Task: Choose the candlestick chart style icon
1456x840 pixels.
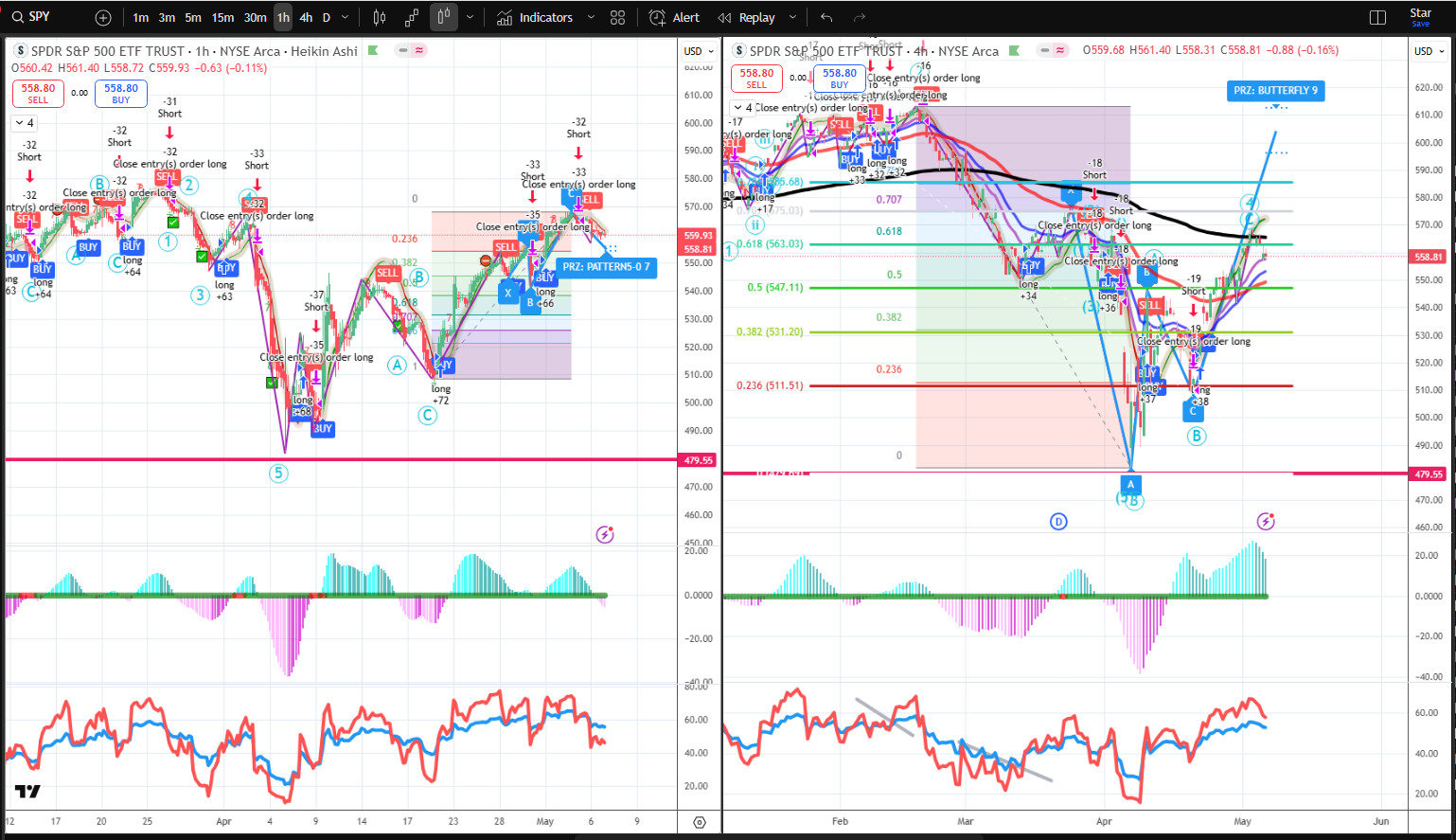Action: coord(380,18)
